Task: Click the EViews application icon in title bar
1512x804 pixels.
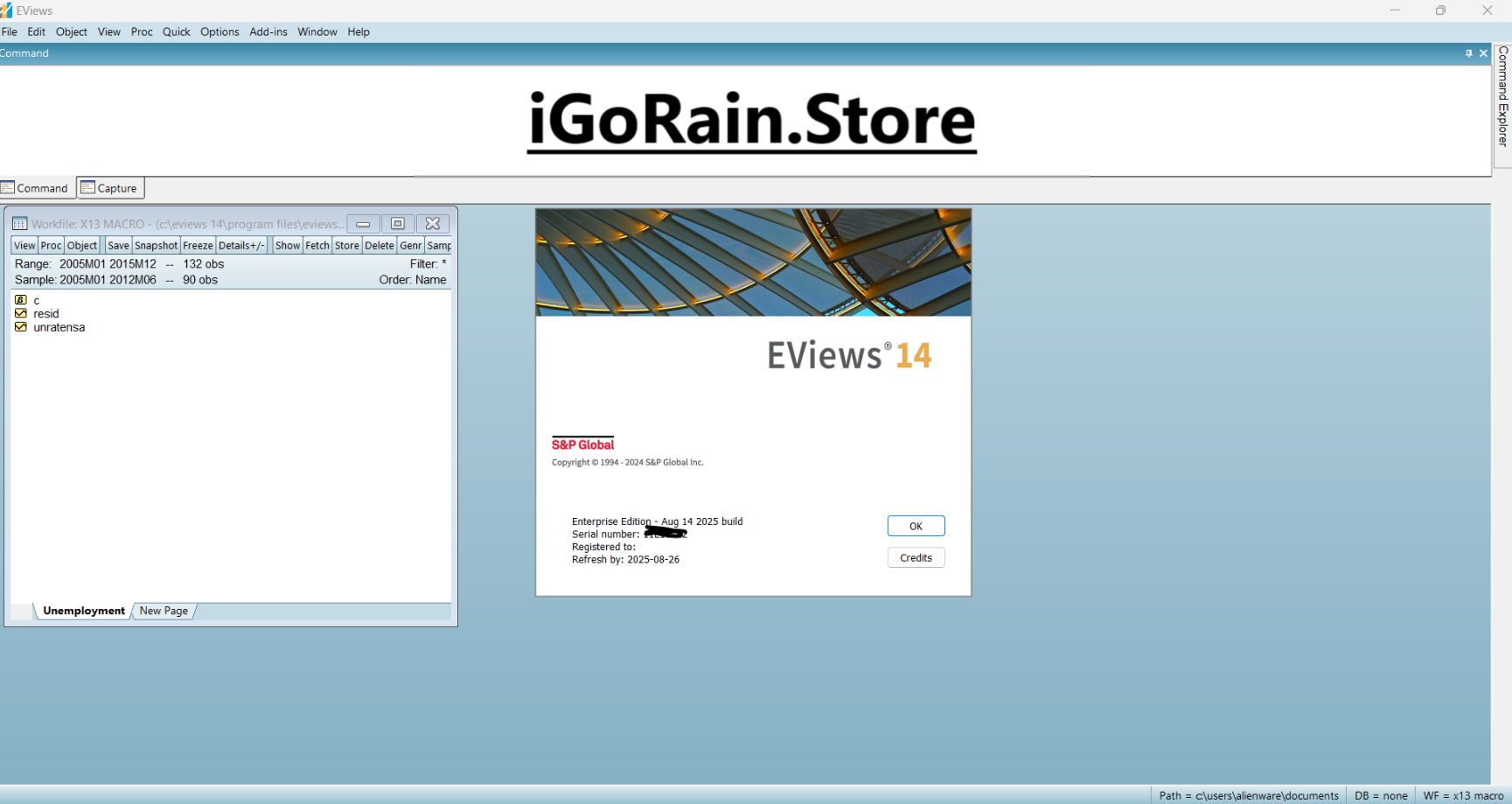Action: [x=8, y=10]
